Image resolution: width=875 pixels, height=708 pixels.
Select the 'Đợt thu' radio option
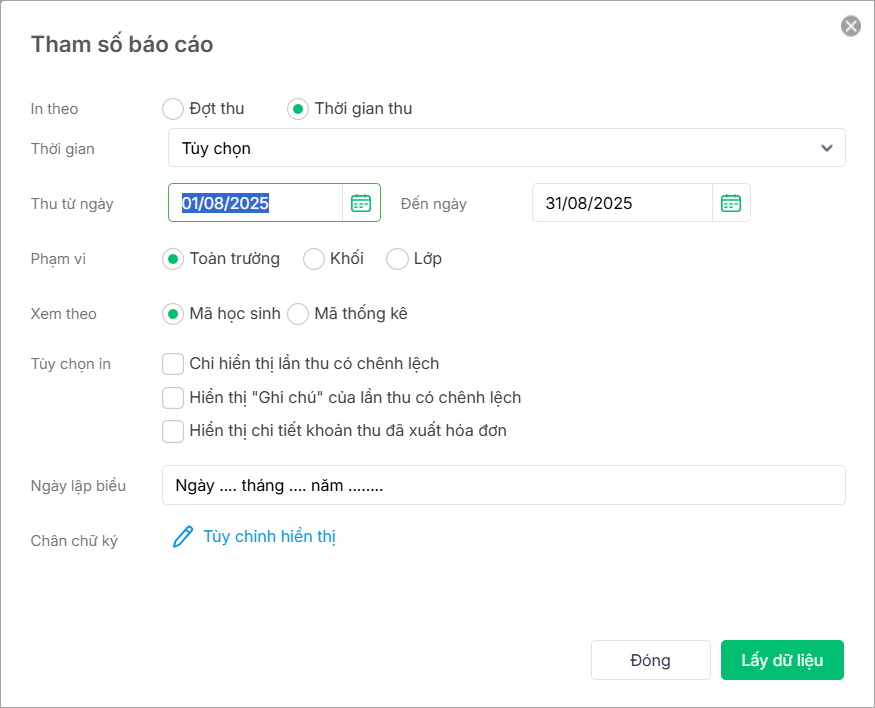tap(173, 109)
